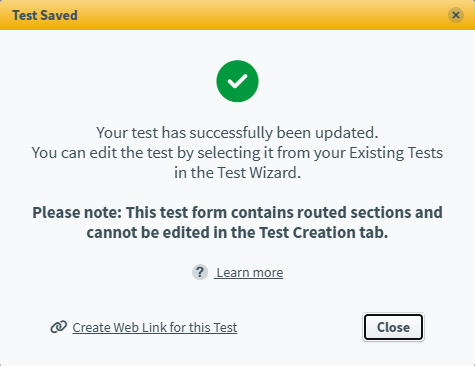The image size is (475, 366).
Task: Click the question mark help icon
Action: click(200, 272)
